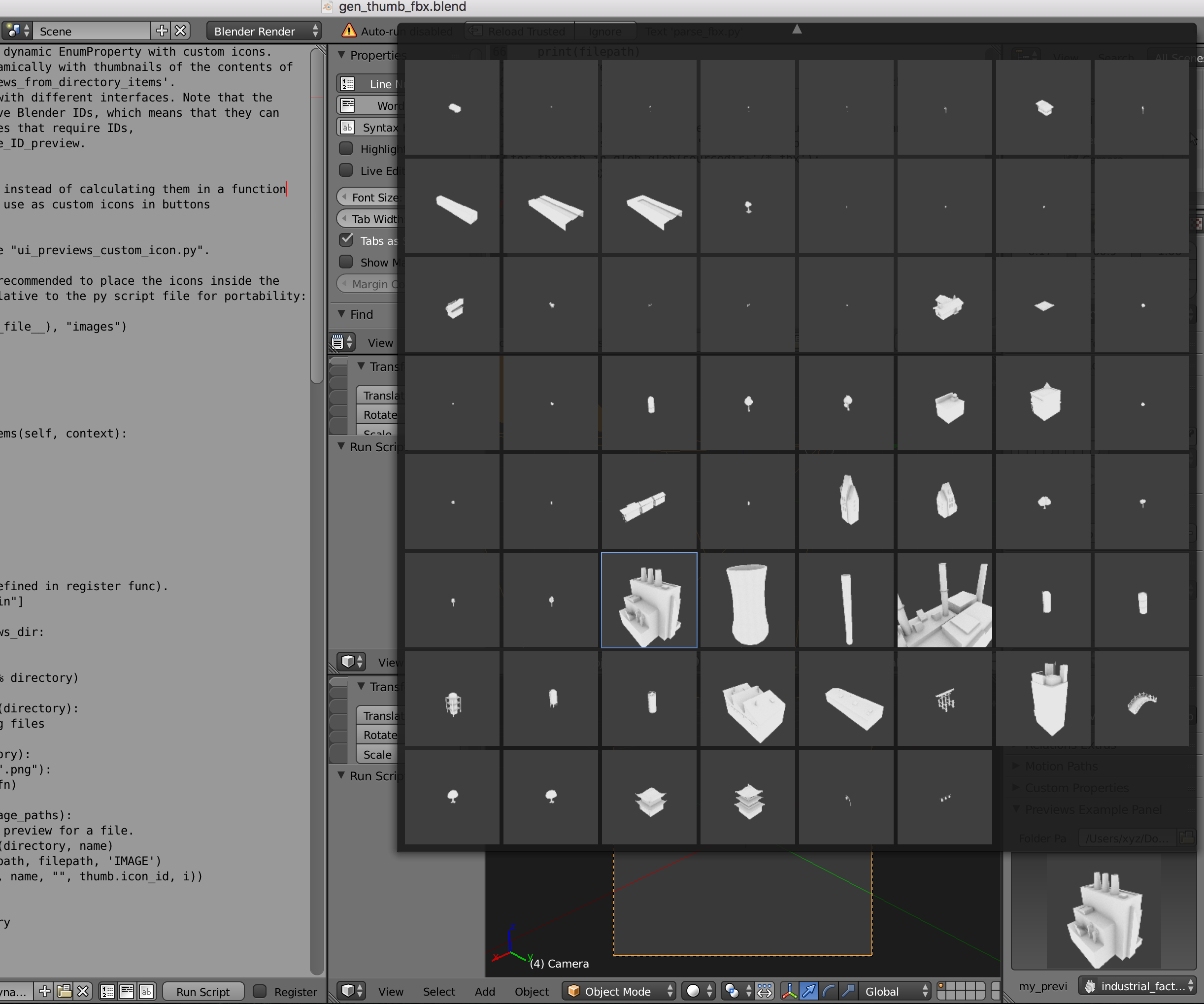This screenshot has width=1204, height=1004.
Task: Click the Word Wrap icon in the Properties panel
Action: (x=347, y=105)
